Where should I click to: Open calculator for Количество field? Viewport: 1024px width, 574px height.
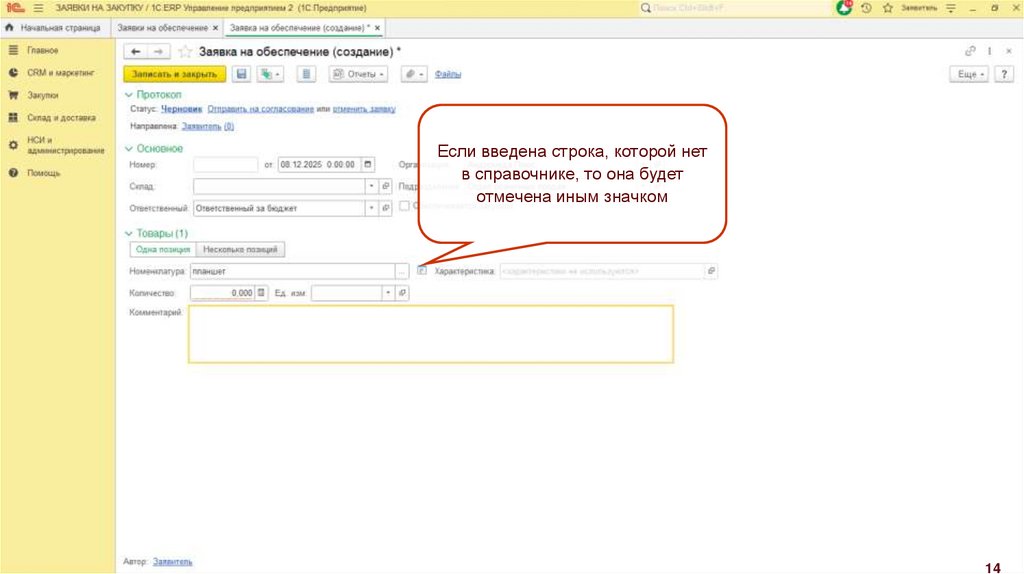point(262,293)
